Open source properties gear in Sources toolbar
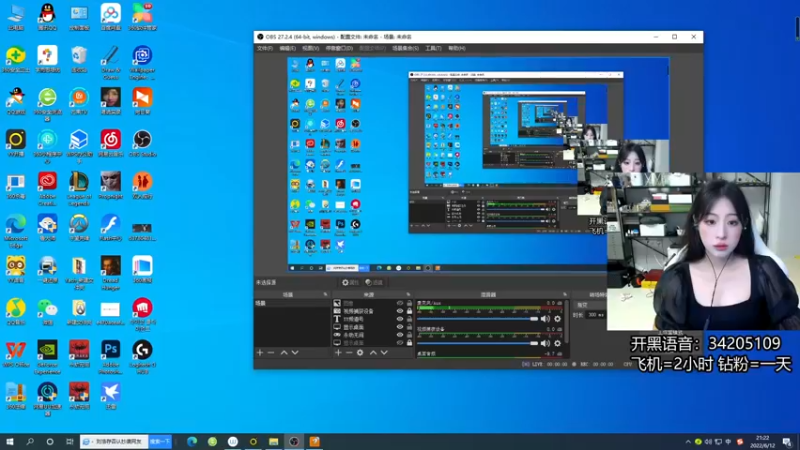The image size is (800, 450). click(360, 353)
